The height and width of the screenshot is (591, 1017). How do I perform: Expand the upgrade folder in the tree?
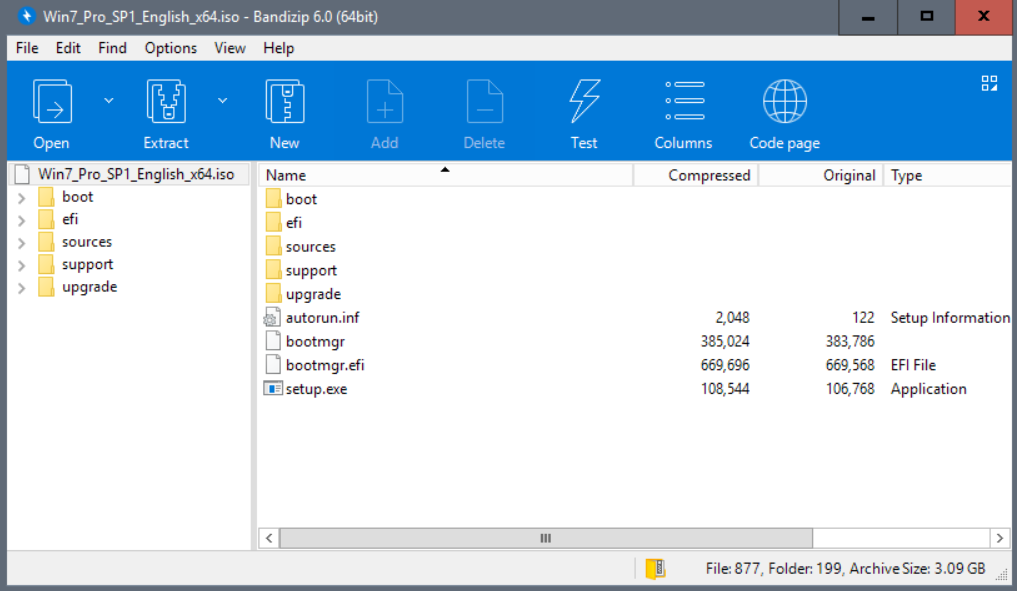tap(21, 288)
